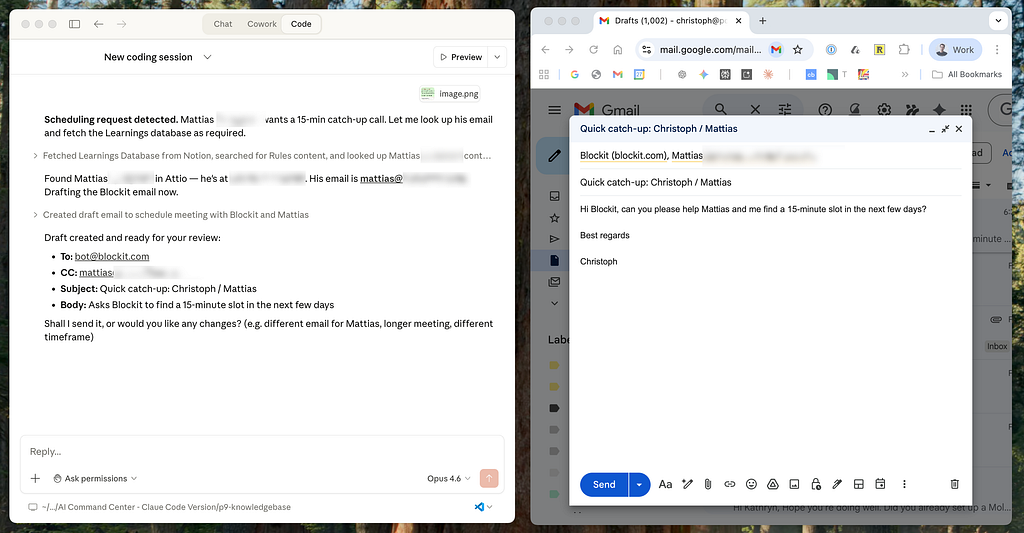Click the plus attach button in Claude
This screenshot has height=533, width=1024.
tap(35, 479)
